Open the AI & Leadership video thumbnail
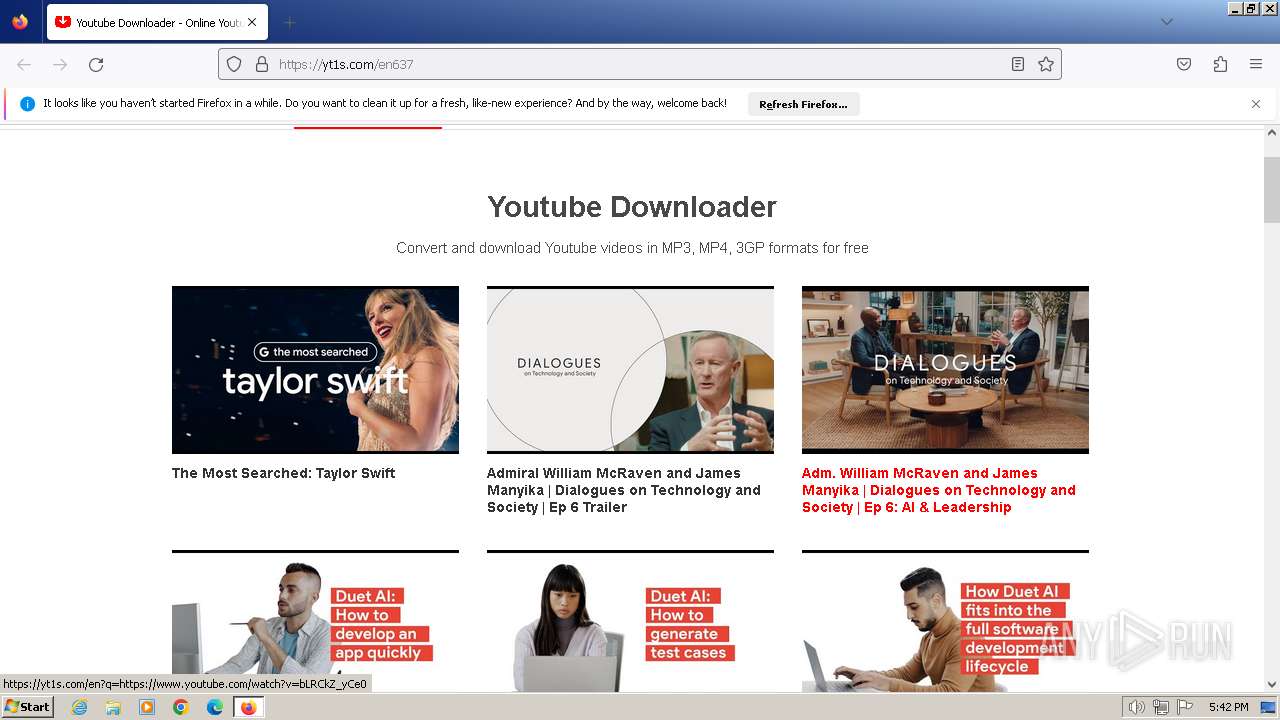The image size is (1280, 720). (945, 369)
